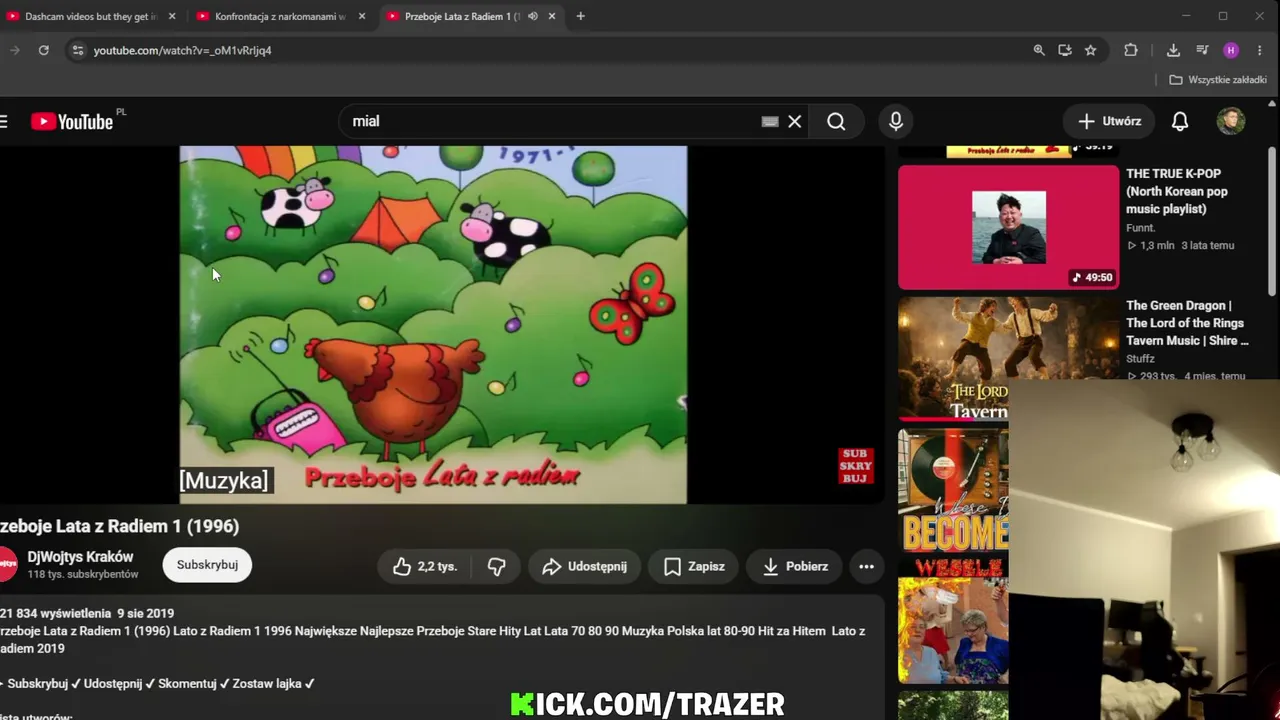Image resolution: width=1280 pixels, height=720 pixels.
Task: Open Chrome extensions puzzle icon
Action: (x=1131, y=50)
